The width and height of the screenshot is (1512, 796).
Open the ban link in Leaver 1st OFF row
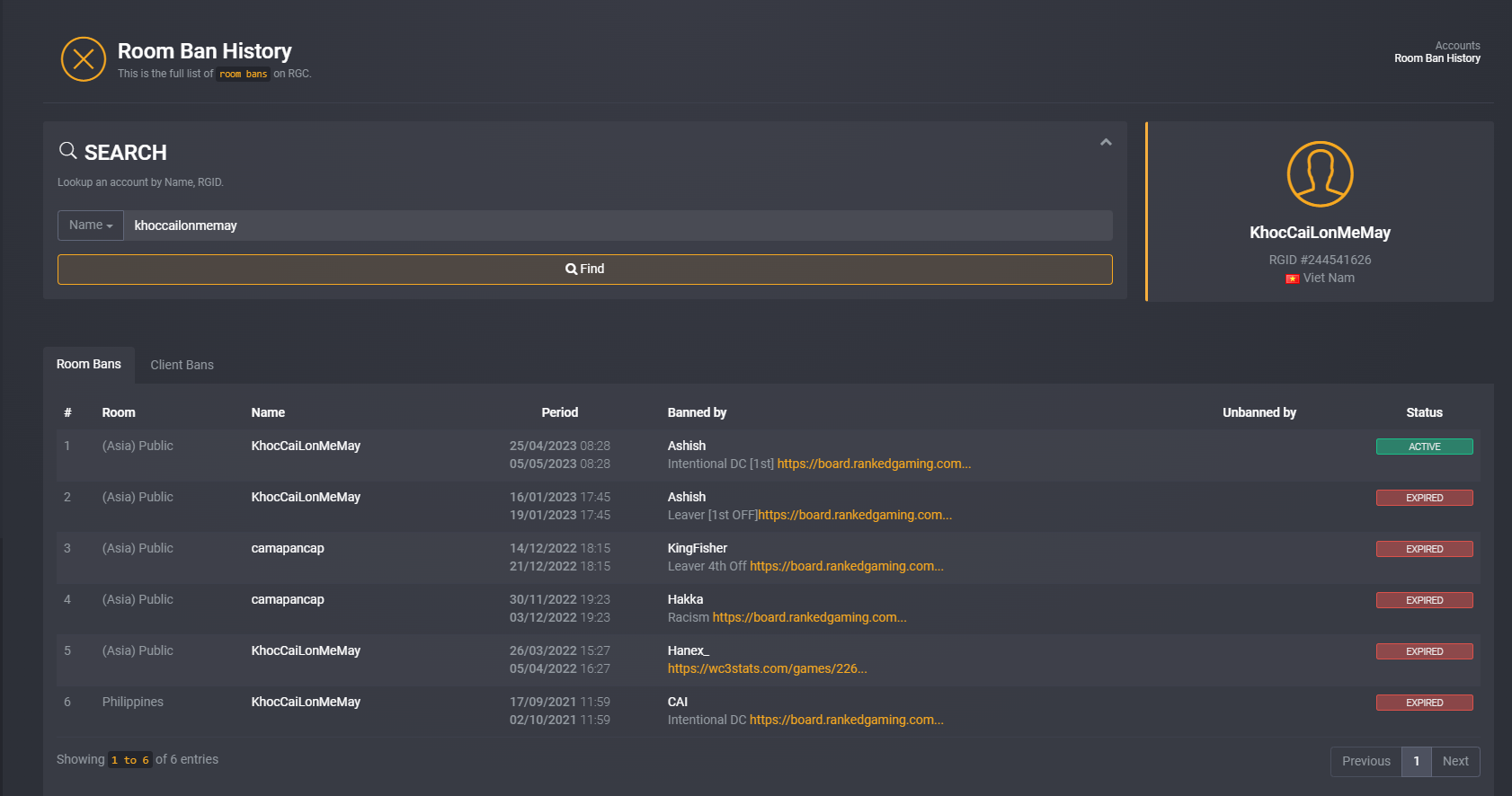854,515
